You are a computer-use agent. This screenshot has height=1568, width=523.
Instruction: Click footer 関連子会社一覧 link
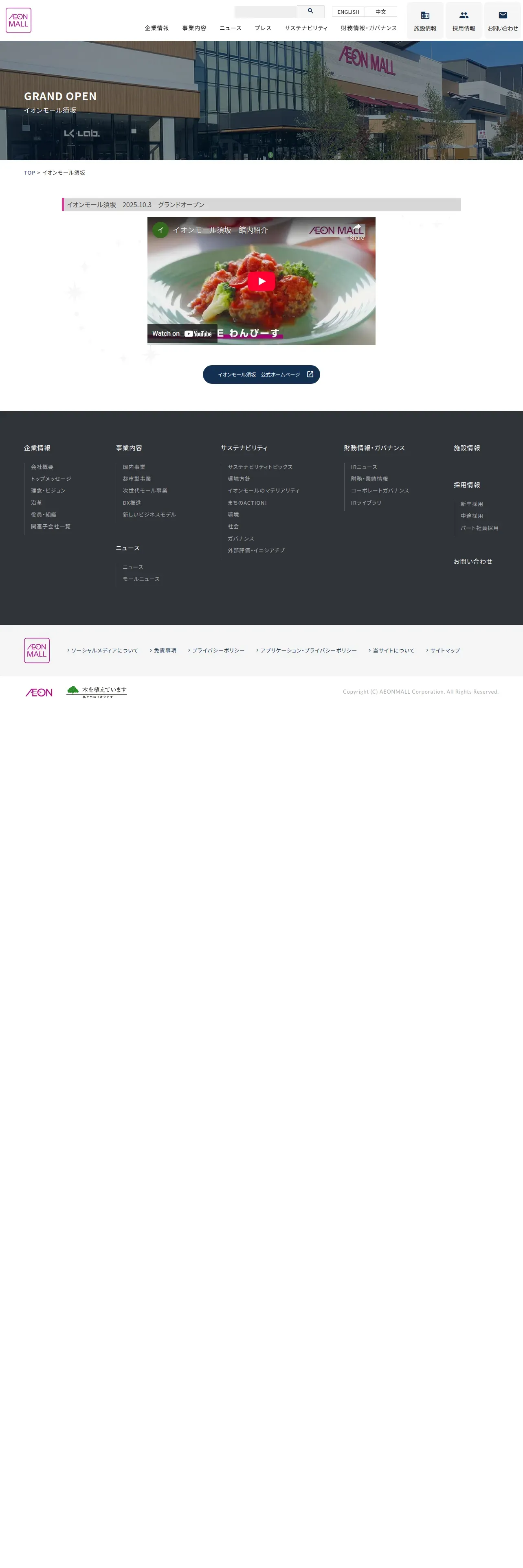51,526
